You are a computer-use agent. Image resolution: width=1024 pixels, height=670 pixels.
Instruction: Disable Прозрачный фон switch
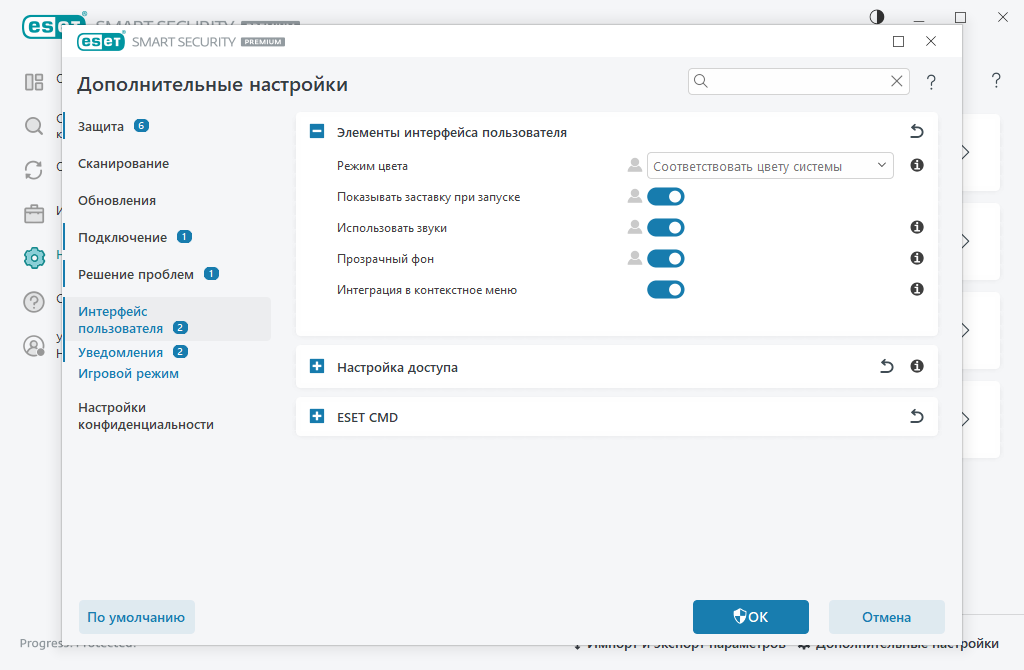665,259
